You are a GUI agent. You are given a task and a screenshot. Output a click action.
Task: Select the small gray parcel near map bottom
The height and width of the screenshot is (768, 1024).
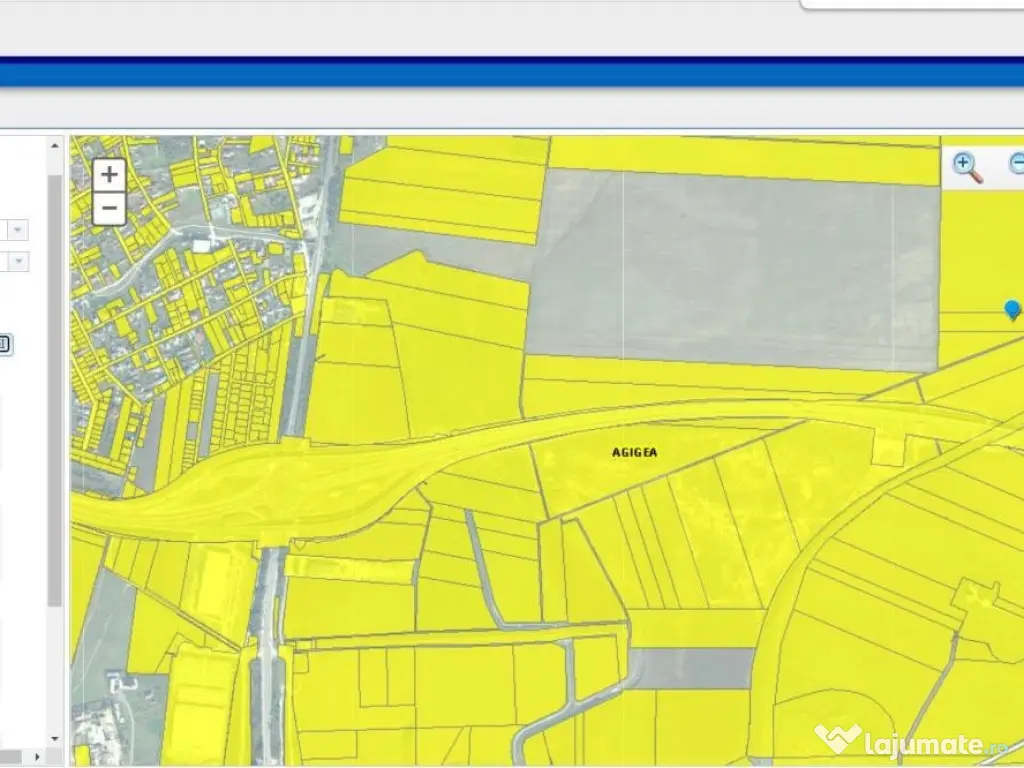point(695,668)
